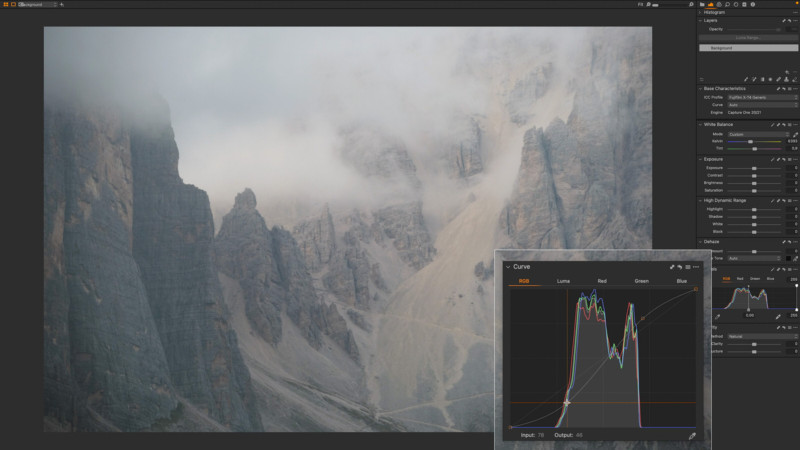The height and width of the screenshot is (450, 800).
Task: Open Base Characteristics presets list icon
Action: tap(790, 89)
